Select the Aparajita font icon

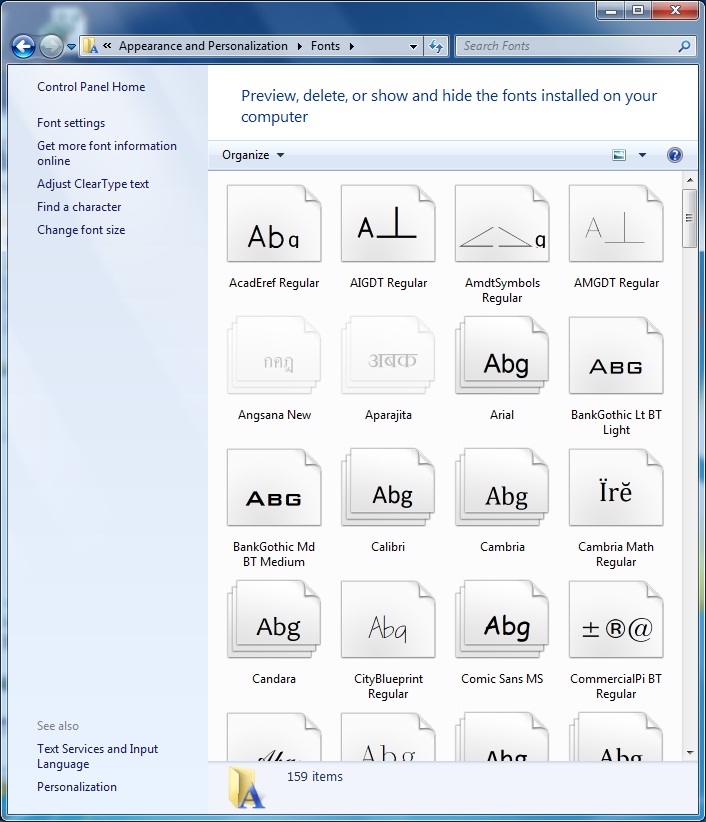coord(388,355)
